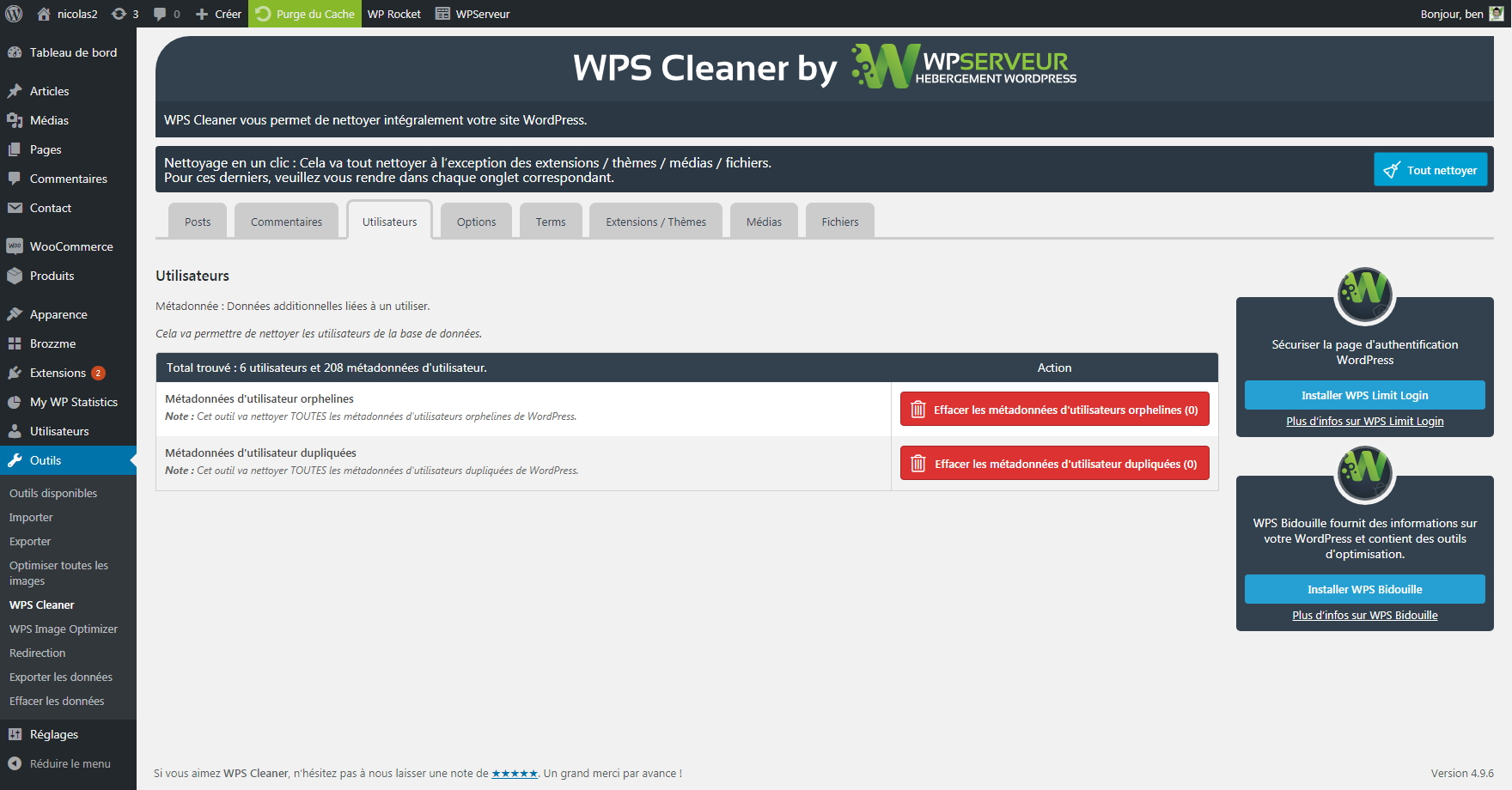Open the WPServeur admin bar icon
This screenshot has width=1512, height=790.
pos(442,14)
